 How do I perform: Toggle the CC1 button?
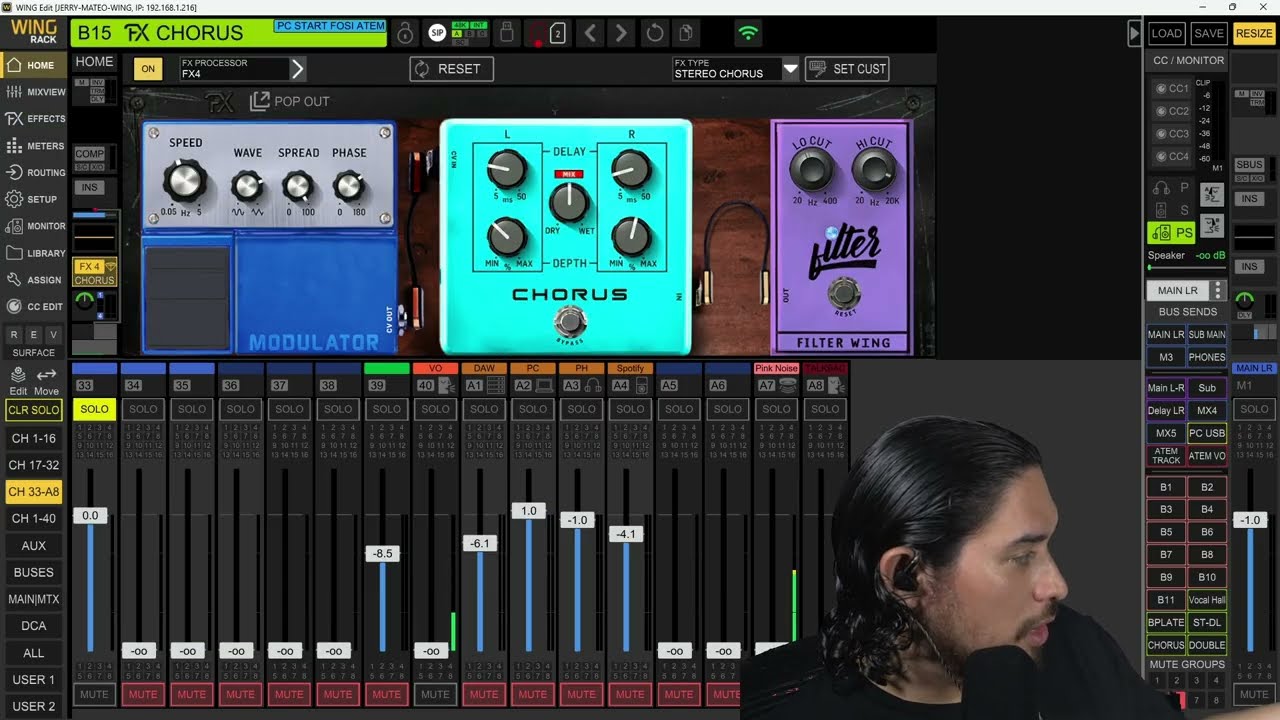point(1172,88)
